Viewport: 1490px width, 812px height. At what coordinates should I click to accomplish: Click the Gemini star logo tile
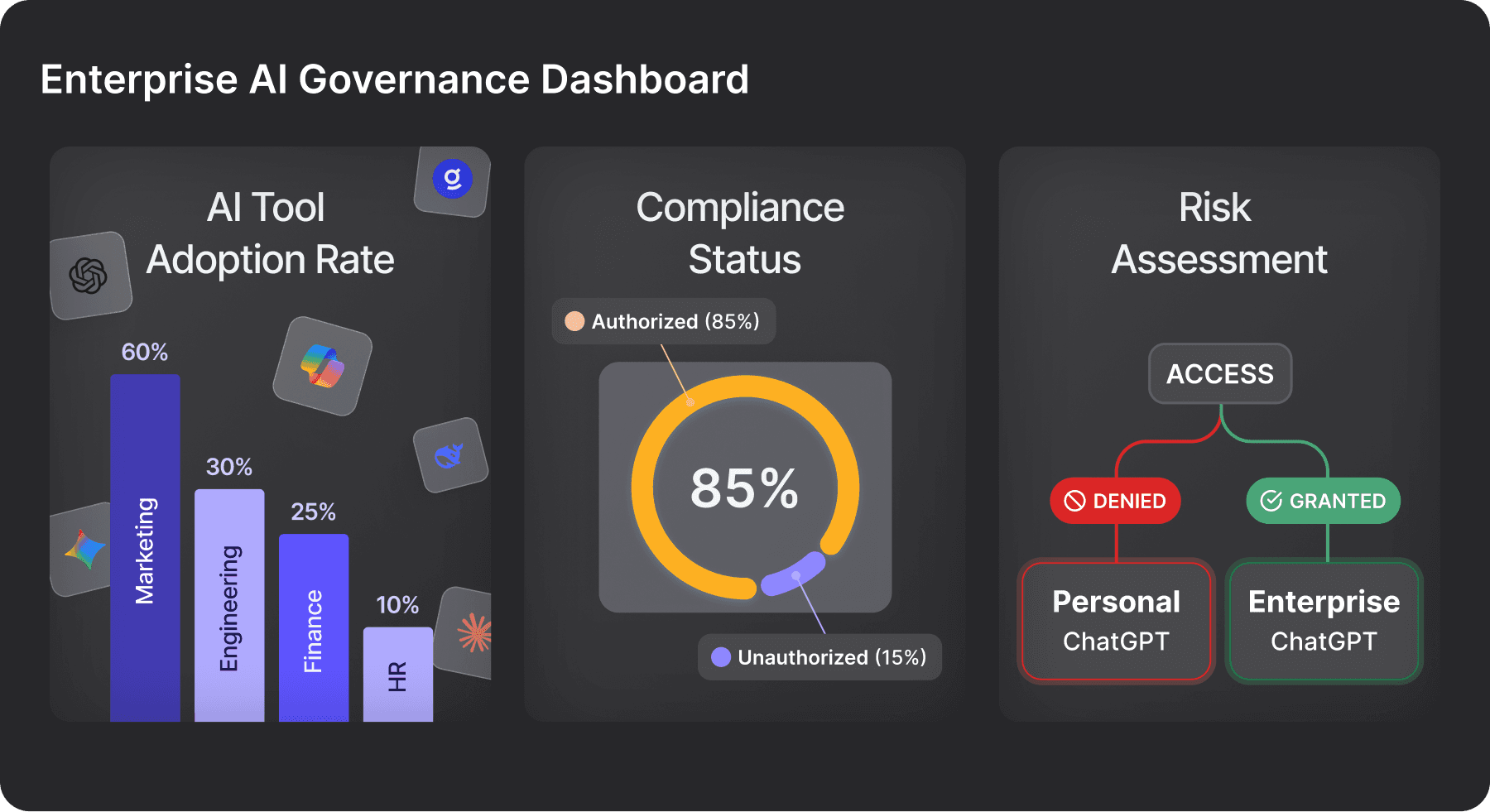pos(82,549)
